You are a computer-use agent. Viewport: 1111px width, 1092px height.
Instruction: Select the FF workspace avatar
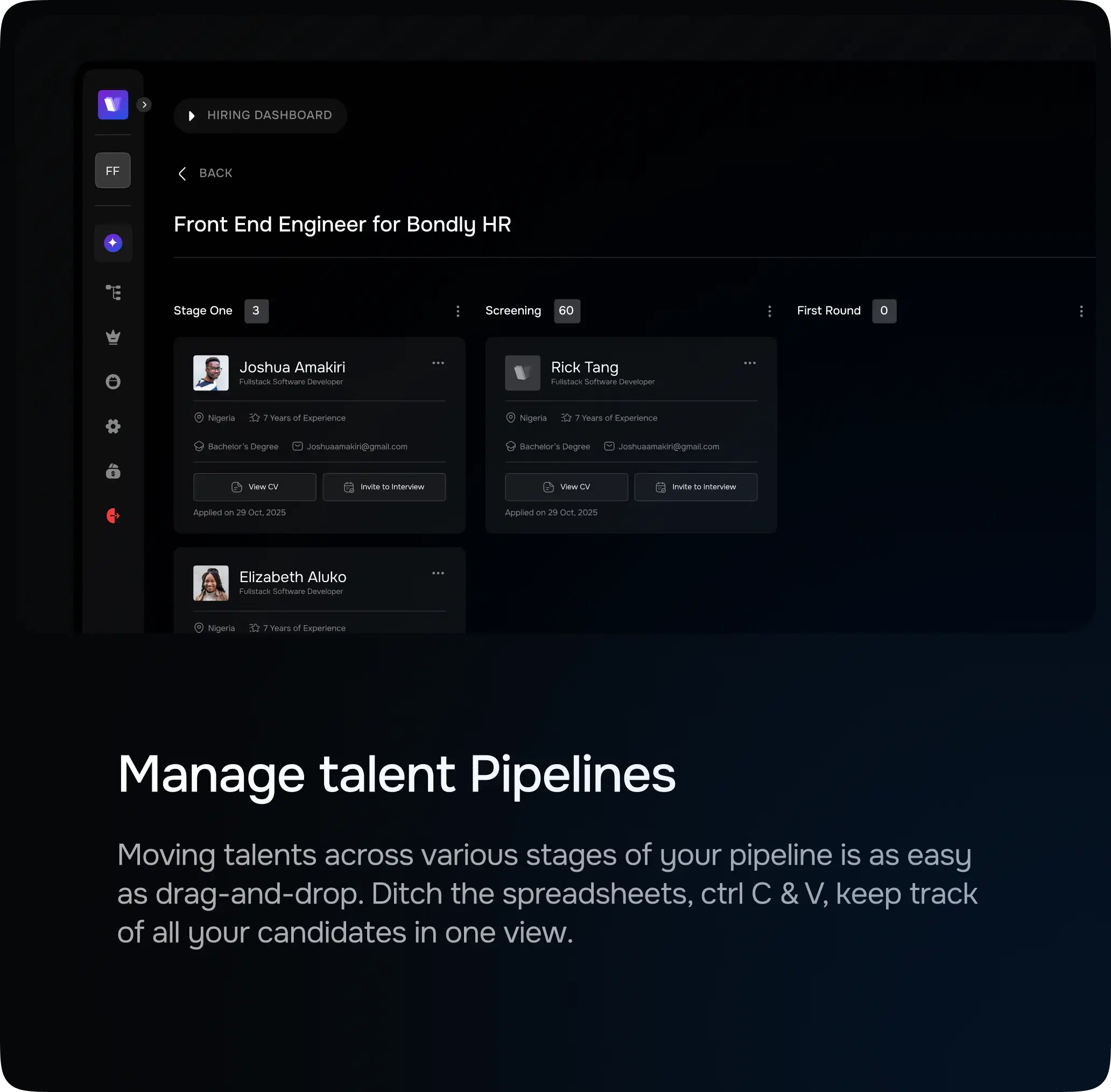click(x=112, y=170)
